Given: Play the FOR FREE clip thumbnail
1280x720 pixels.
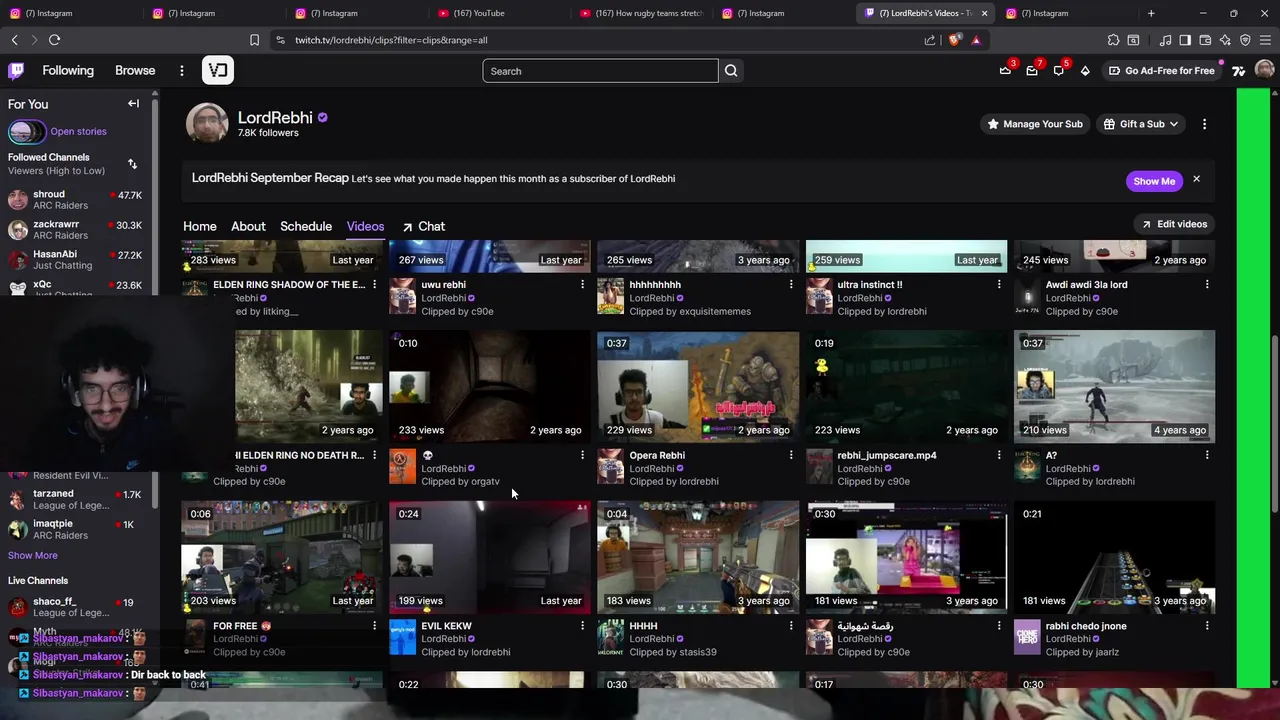Looking at the screenshot, I should click(x=282, y=557).
